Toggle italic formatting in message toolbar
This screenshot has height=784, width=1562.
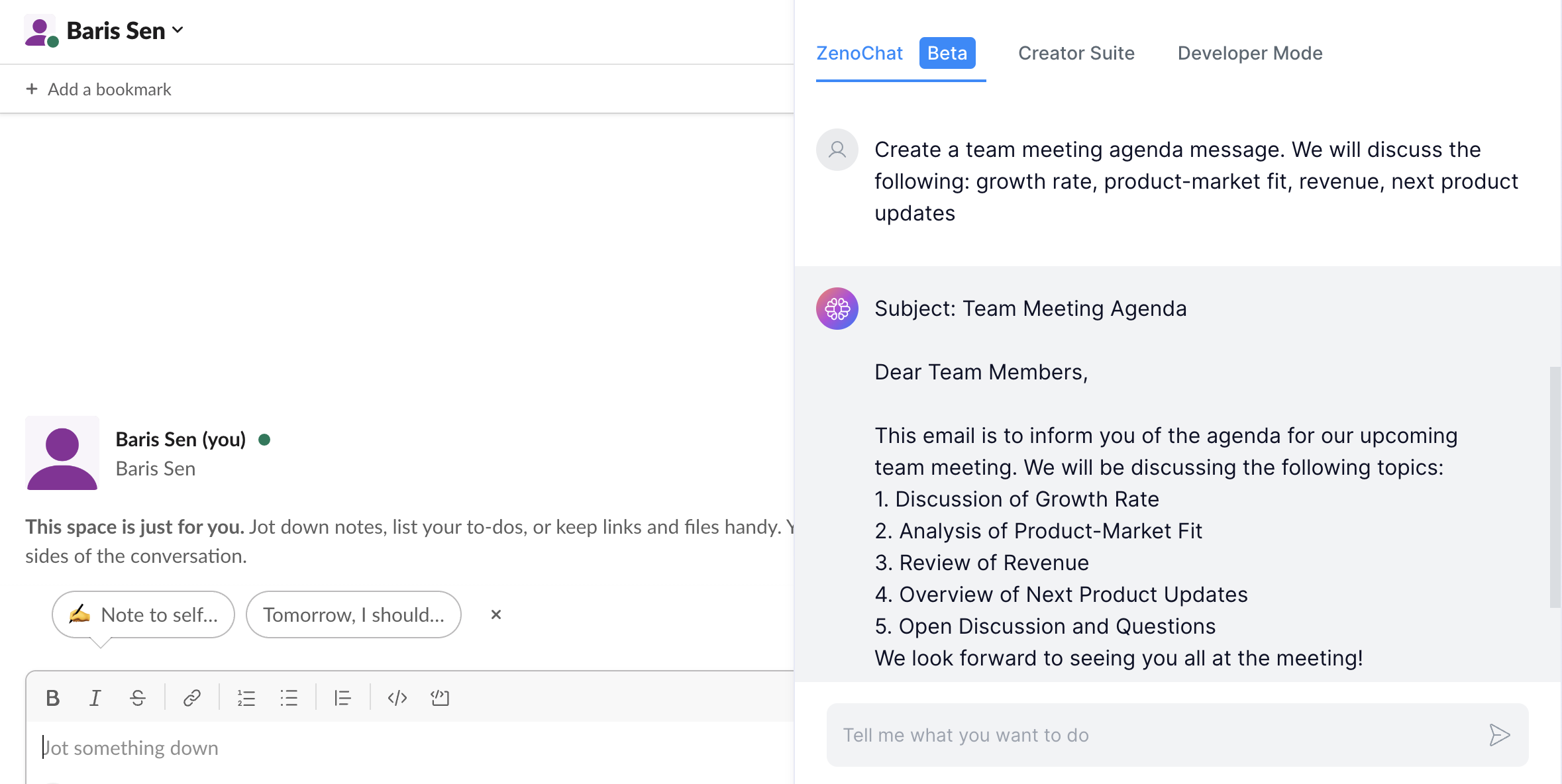[x=95, y=698]
